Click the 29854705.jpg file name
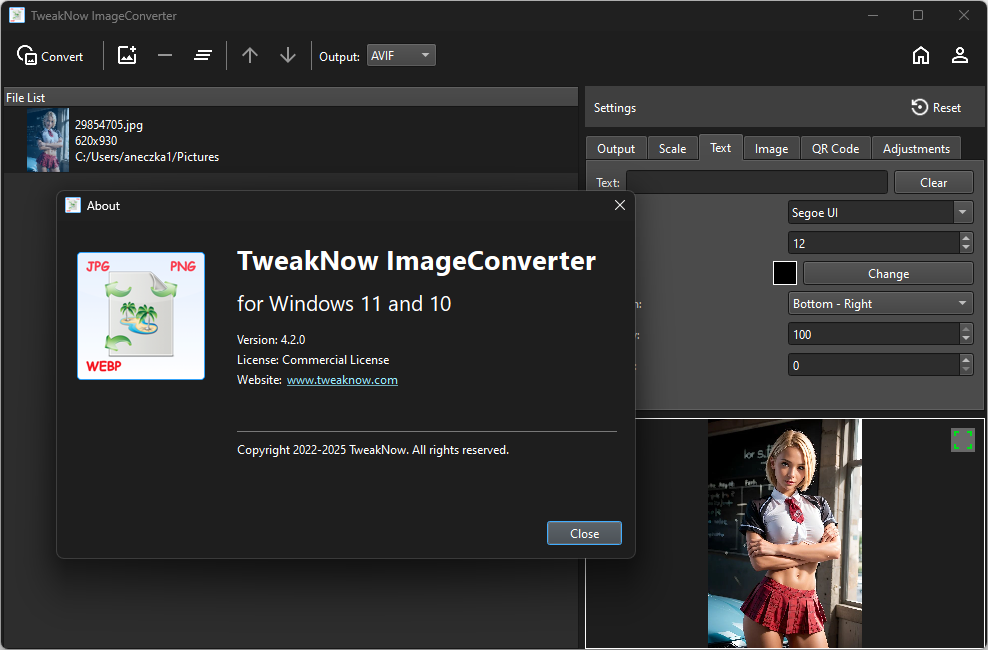The image size is (988, 650). [109, 125]
